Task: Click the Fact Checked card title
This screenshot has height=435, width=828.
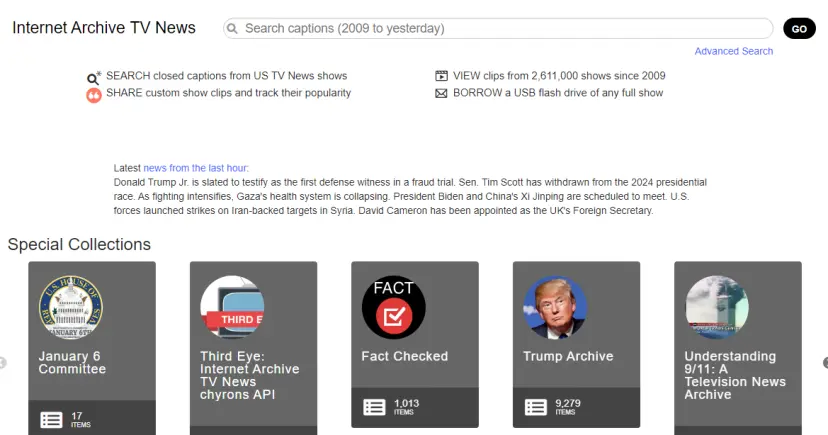Action: point(404,356)
